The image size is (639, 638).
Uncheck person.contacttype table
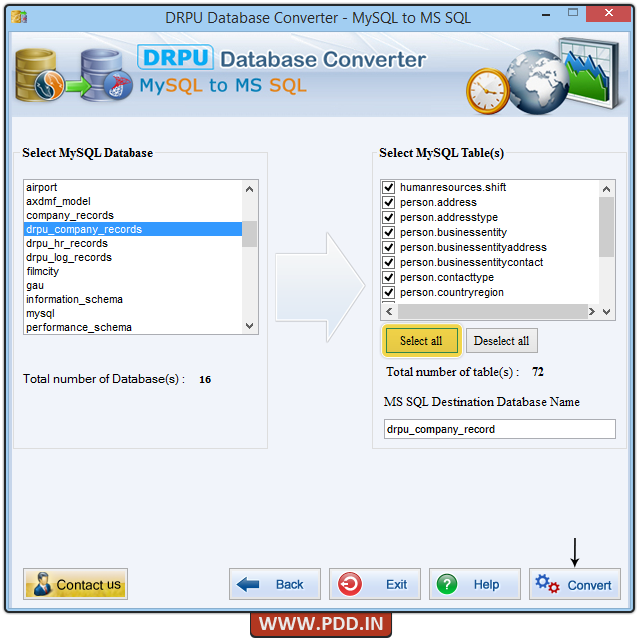(389, 277)
